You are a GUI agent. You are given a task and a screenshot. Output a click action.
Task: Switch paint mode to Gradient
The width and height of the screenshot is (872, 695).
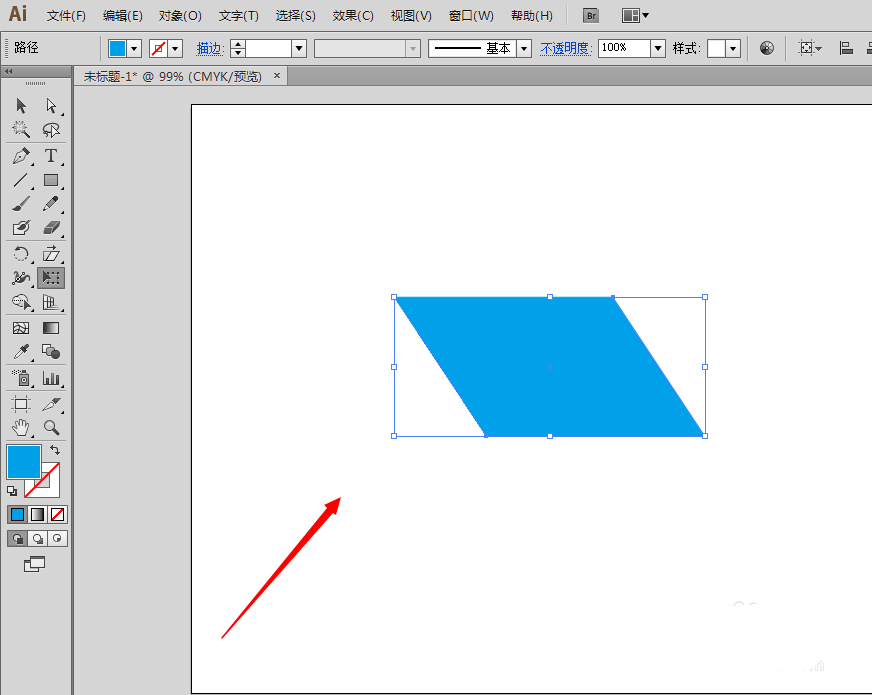(x=38, y=514)
